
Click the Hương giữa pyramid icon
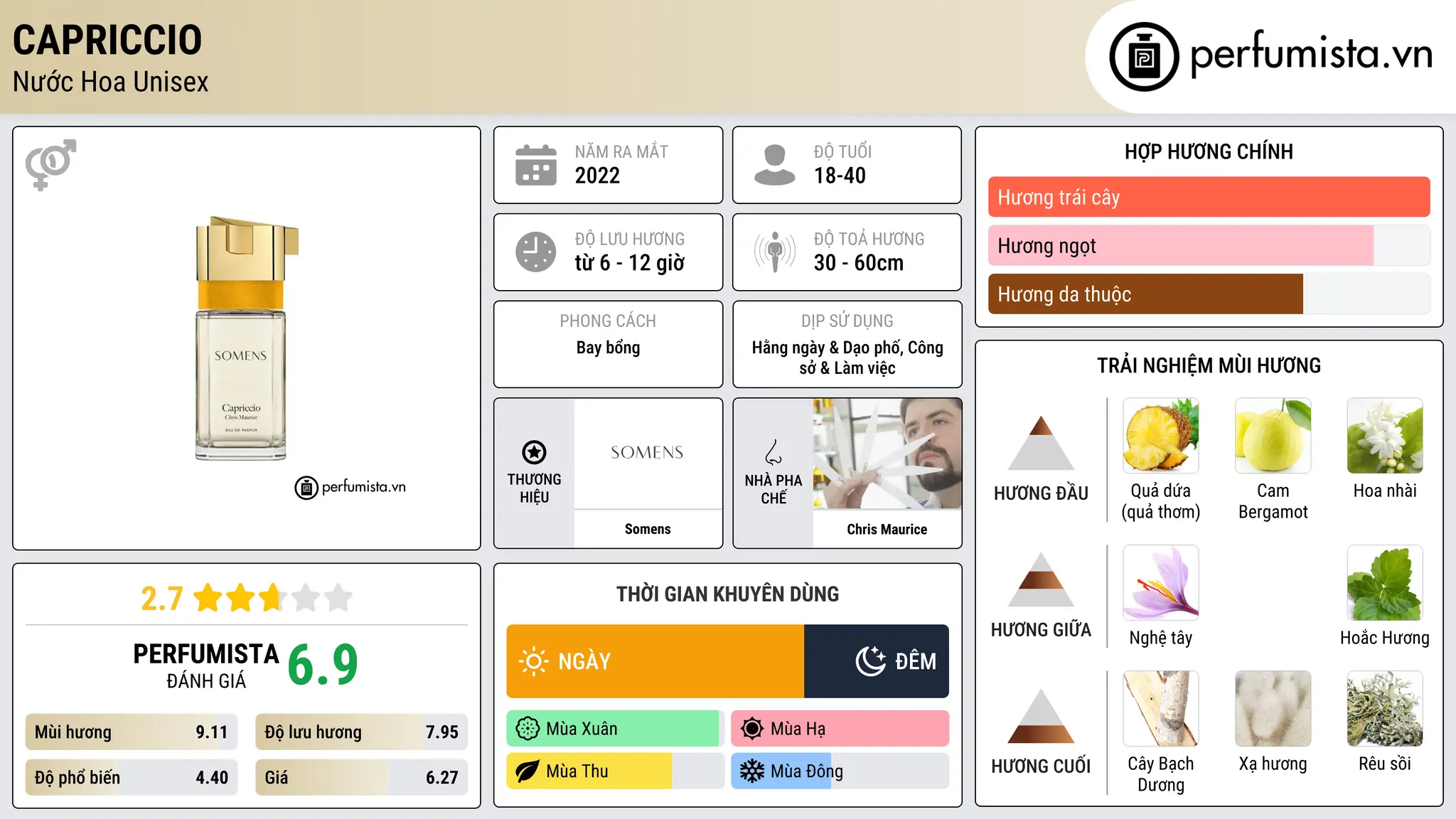[x=1041, y=579]
